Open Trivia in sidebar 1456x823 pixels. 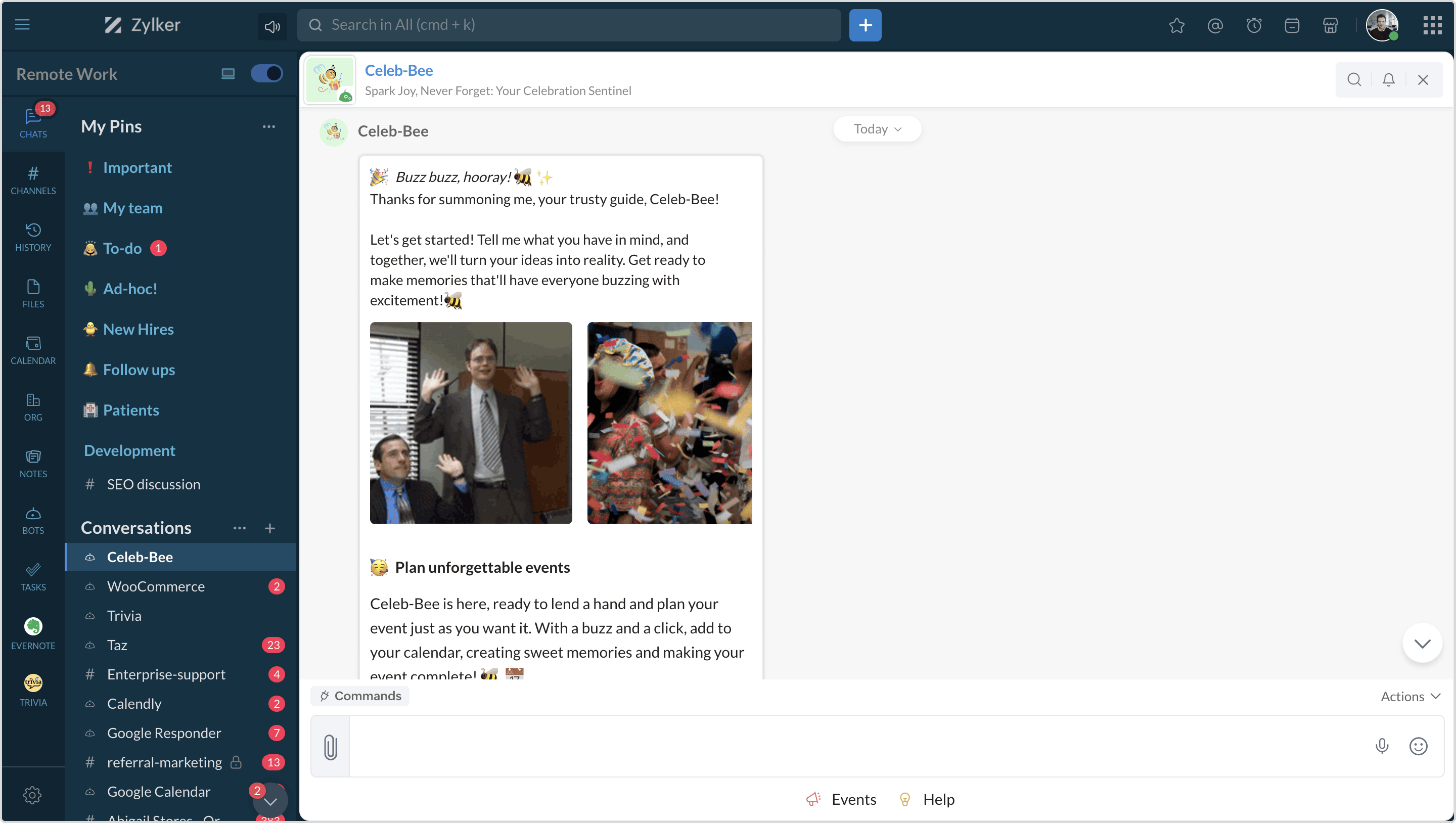pyautogui.click(x=33, y=690)
